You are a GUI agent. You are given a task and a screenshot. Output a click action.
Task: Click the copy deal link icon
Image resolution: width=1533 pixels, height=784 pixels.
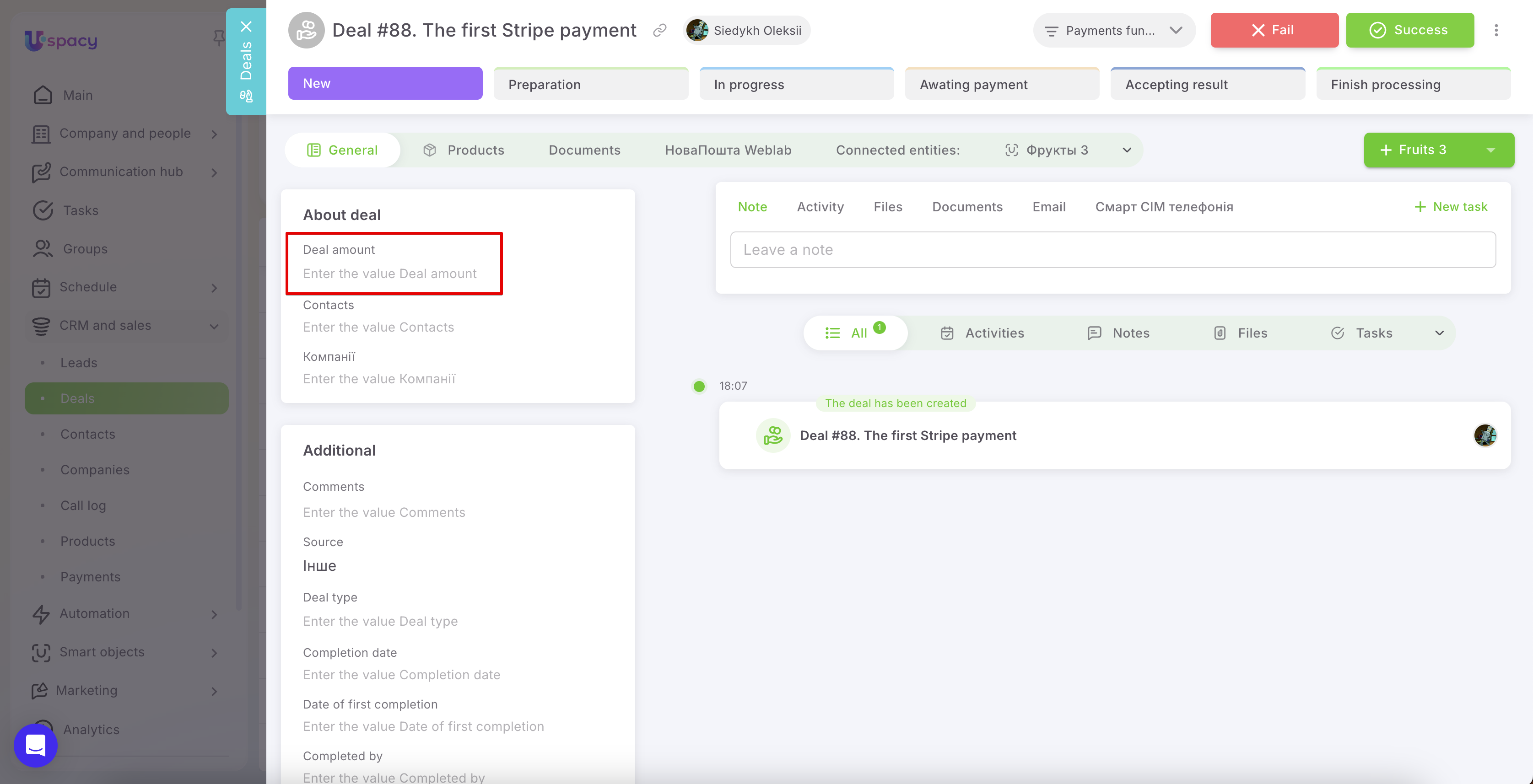coord(659,30)
